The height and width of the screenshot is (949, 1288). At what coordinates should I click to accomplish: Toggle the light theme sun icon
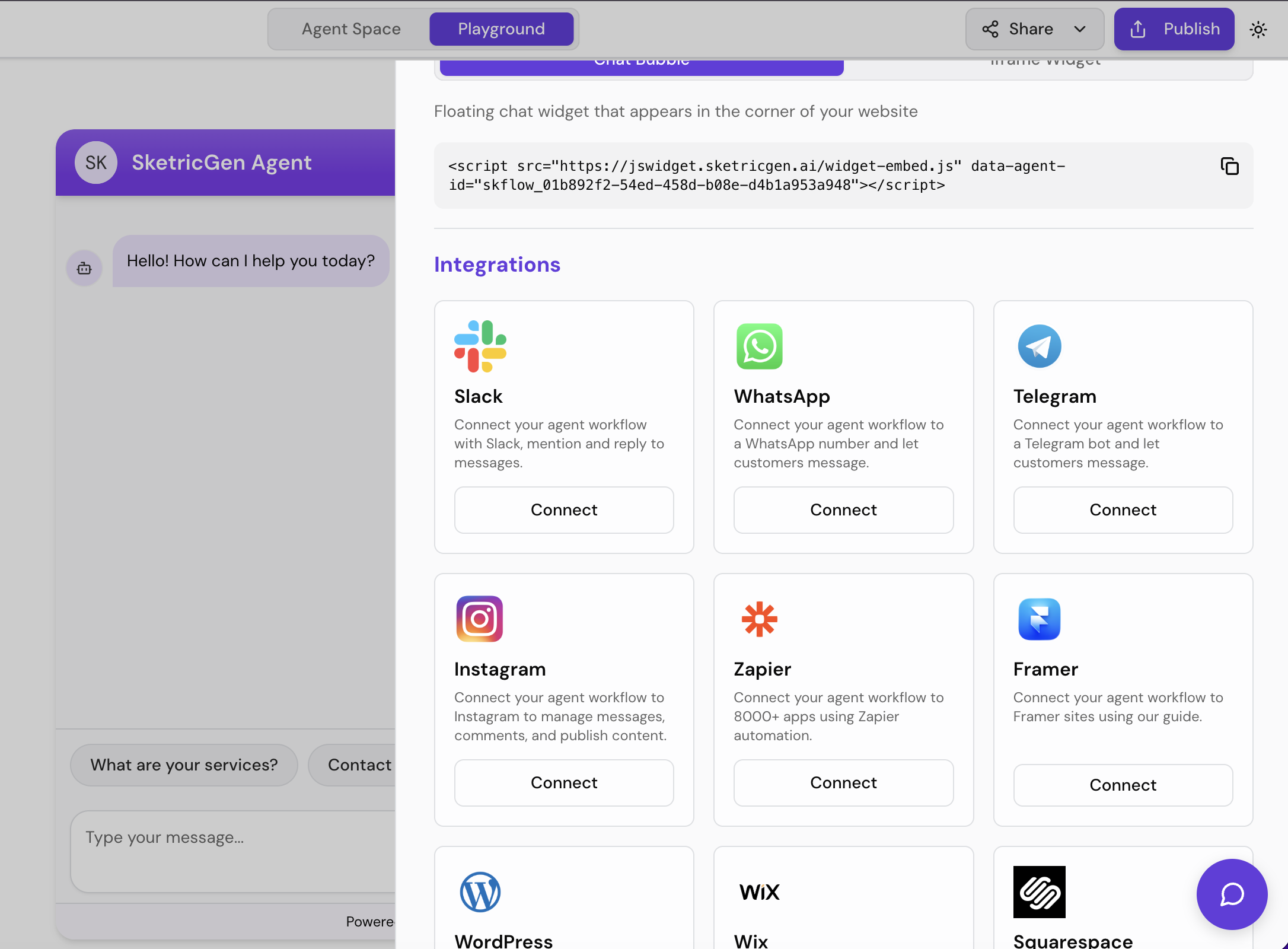click(x=1258, y=29)
